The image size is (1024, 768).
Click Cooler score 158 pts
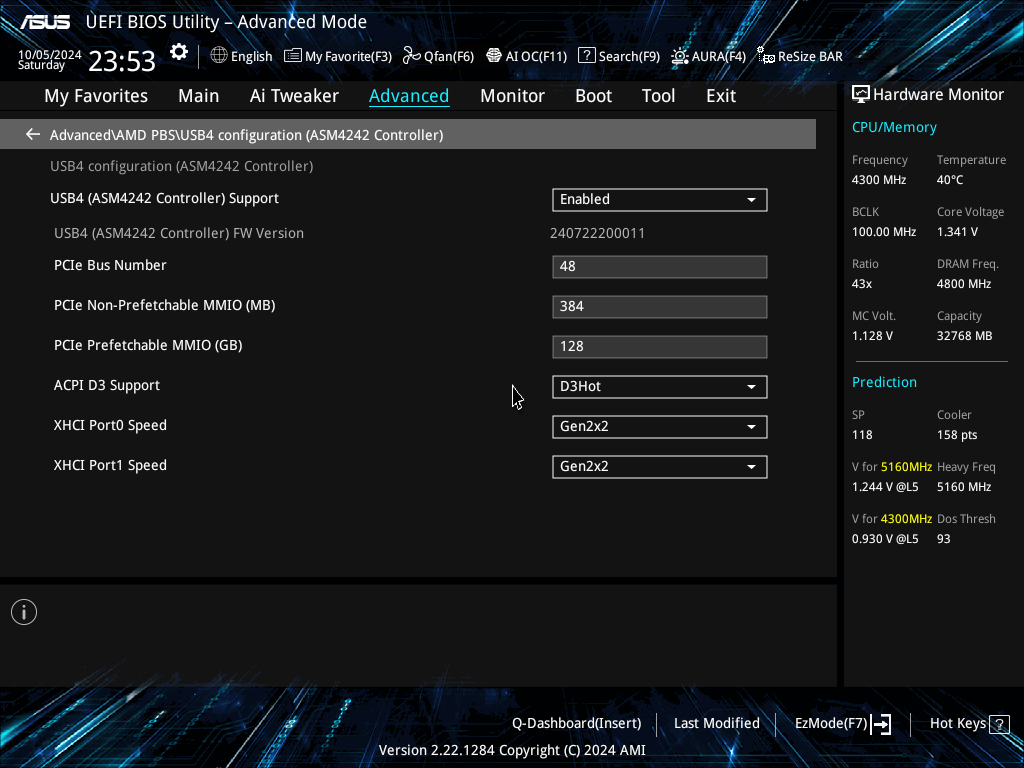point(957,435)
